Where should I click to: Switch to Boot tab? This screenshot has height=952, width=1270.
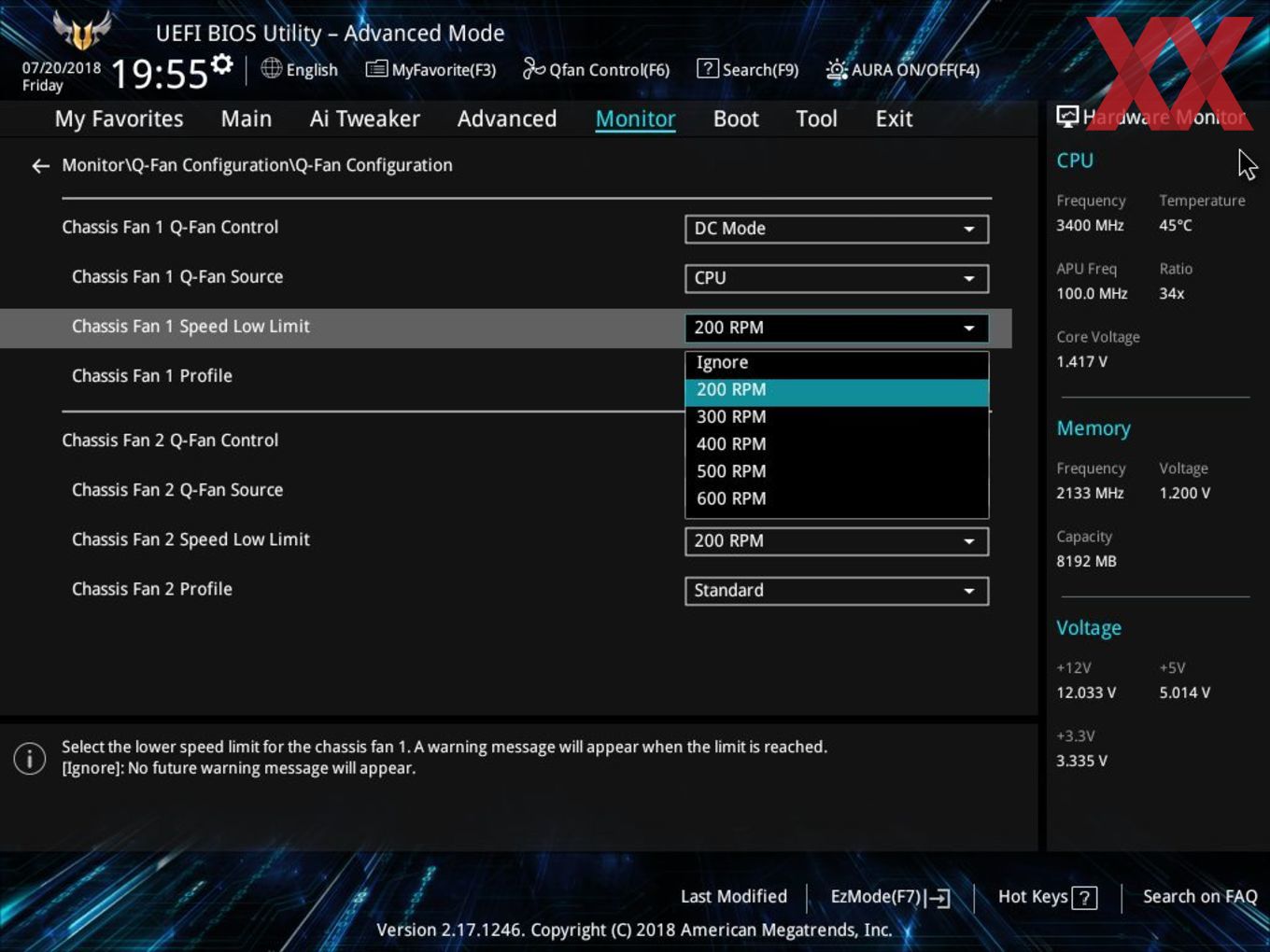(736, 119)
